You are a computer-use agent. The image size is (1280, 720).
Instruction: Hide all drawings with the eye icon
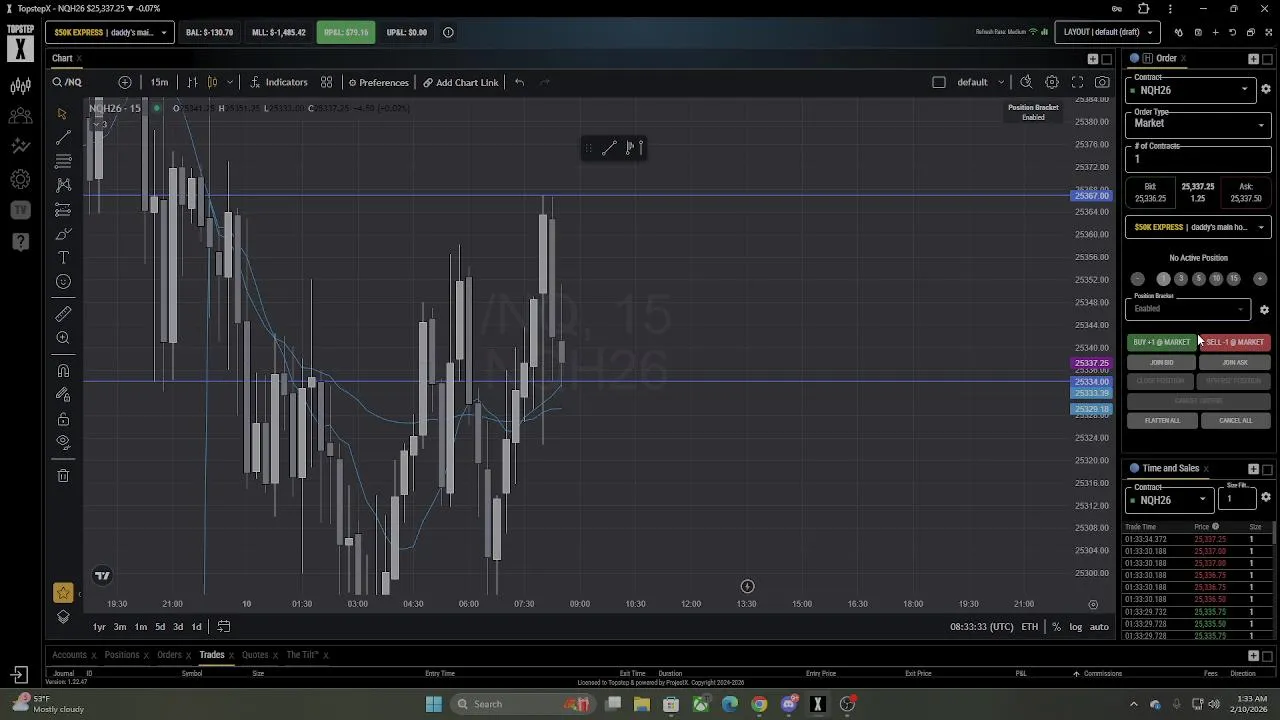(x=63, y=442)
